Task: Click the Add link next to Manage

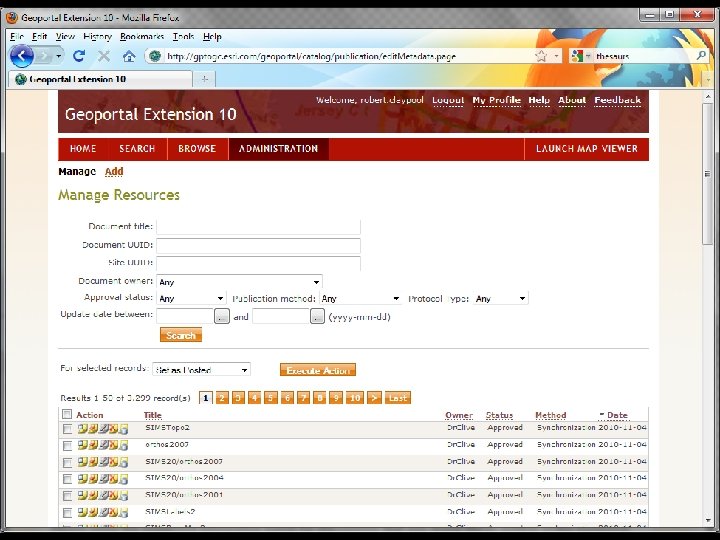Action: [114, 171]
